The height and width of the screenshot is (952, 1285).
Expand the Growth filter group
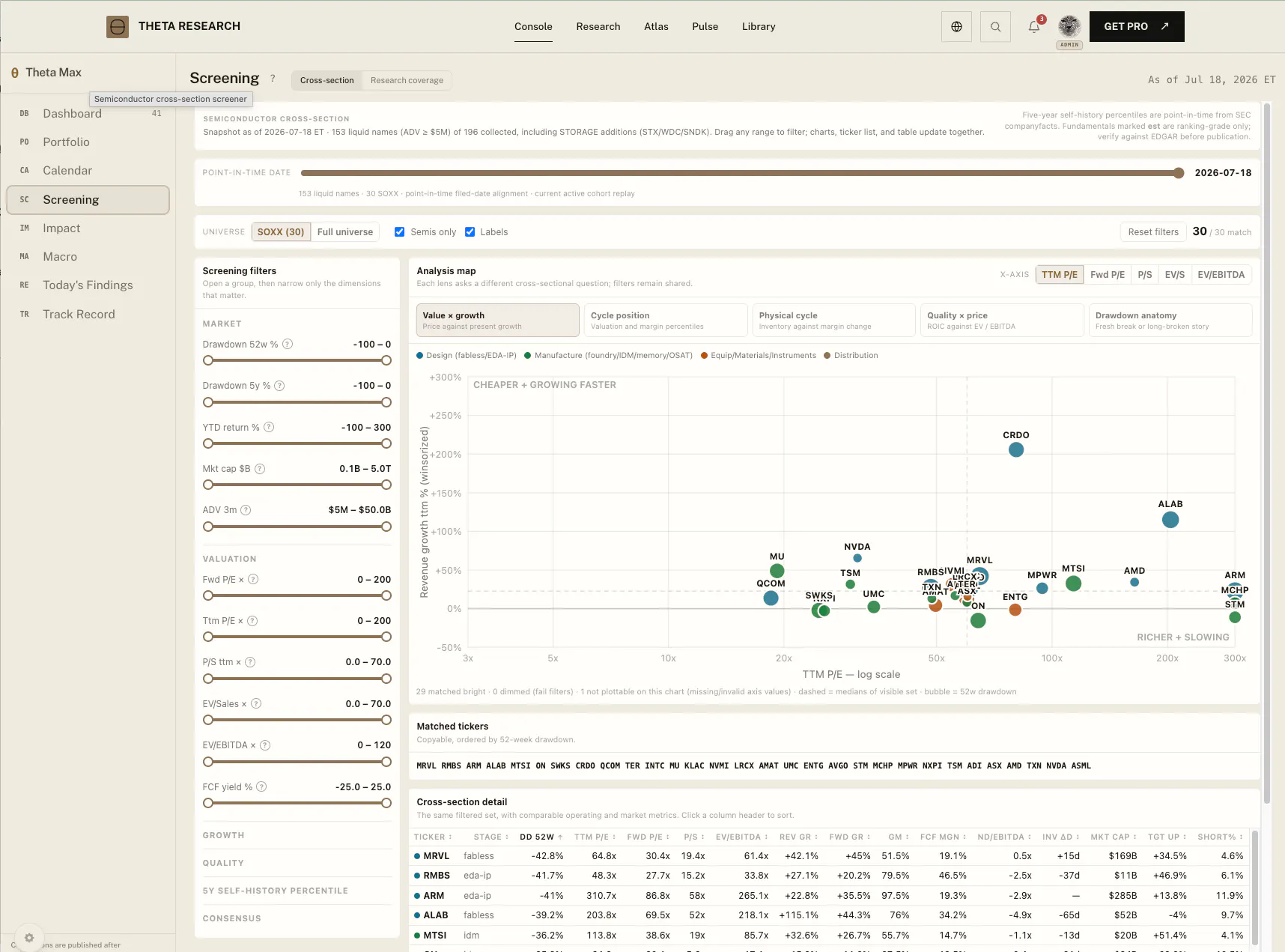pyautogui.click(x=297, y=835)
